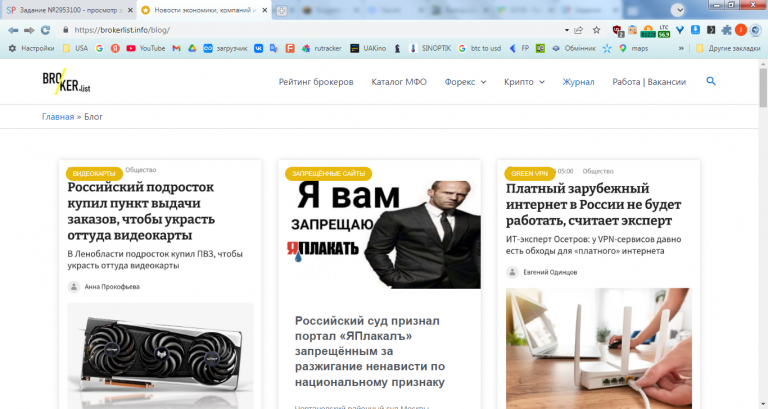Open the blue download extension icon
Viewport: 768px width, 409px height.
695,30
